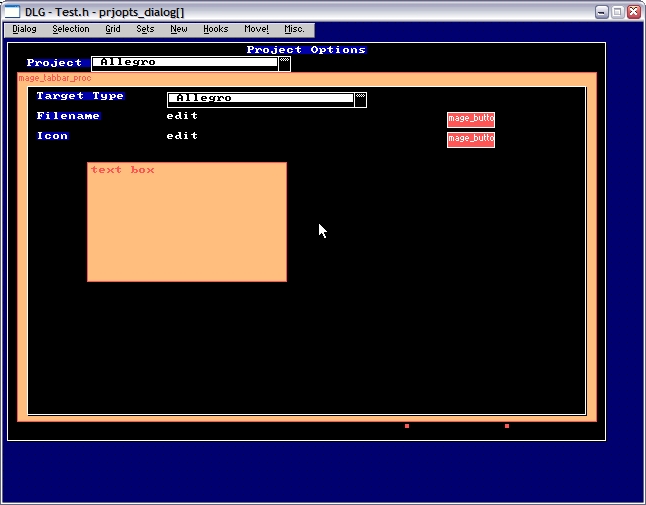Click the DLG application icon in title bar
The height and width of the screenshot is (505, 646).
(x=13, y=11)
